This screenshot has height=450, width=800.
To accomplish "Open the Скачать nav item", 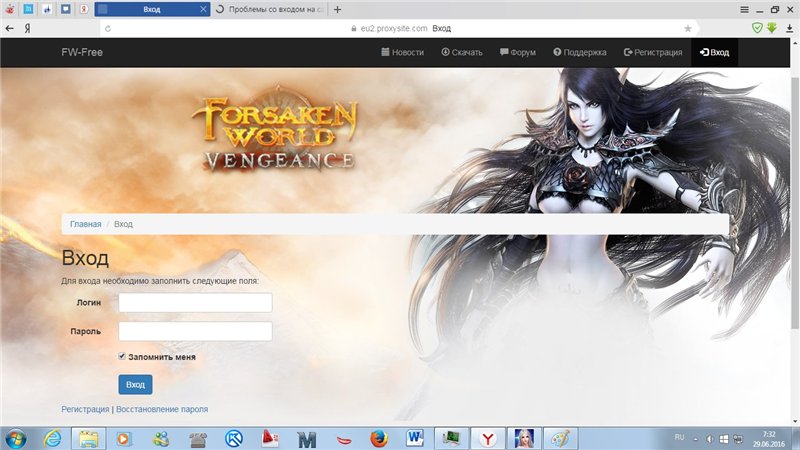I will pyautogui.click(x=462, y=52).
